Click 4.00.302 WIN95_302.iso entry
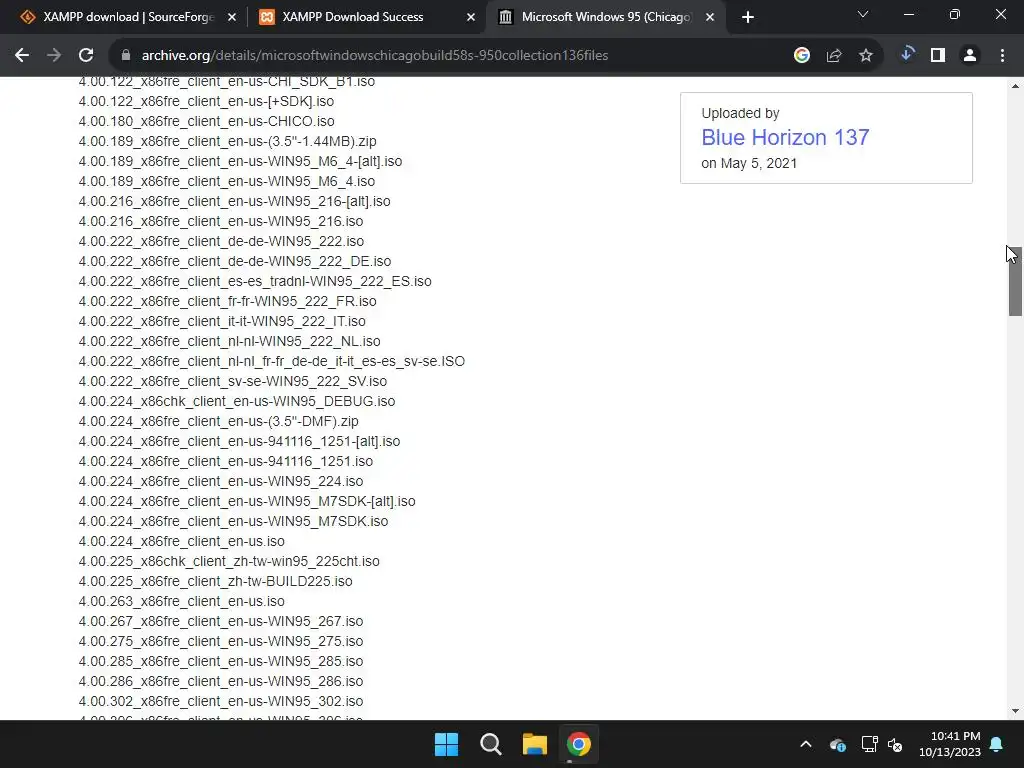The width and height of the screenshot is (1024, 768). point(221,701)
